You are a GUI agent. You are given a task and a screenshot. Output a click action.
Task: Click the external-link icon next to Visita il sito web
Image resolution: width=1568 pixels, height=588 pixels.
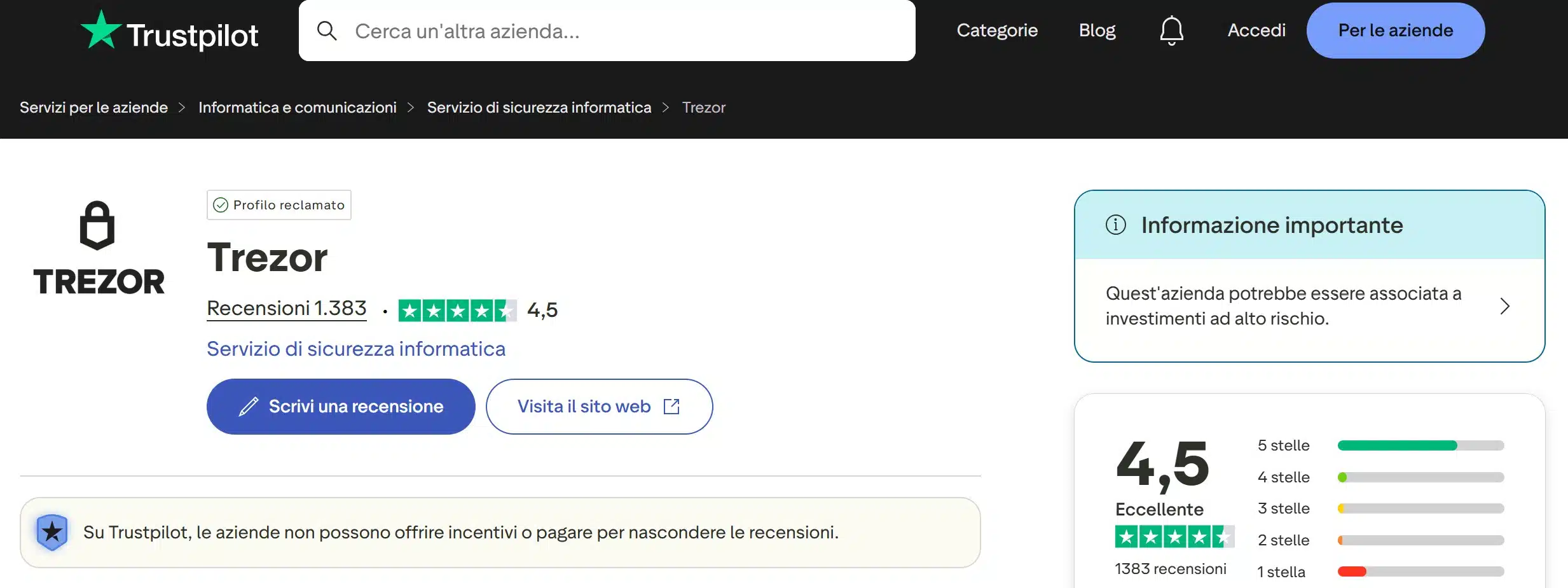point(672,406)
